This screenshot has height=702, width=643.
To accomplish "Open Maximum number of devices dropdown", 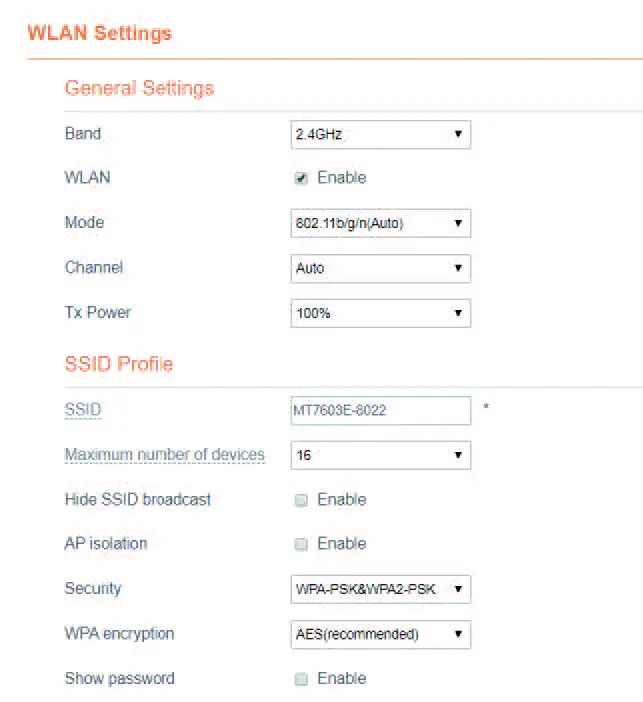I will [x=380, y=455].
